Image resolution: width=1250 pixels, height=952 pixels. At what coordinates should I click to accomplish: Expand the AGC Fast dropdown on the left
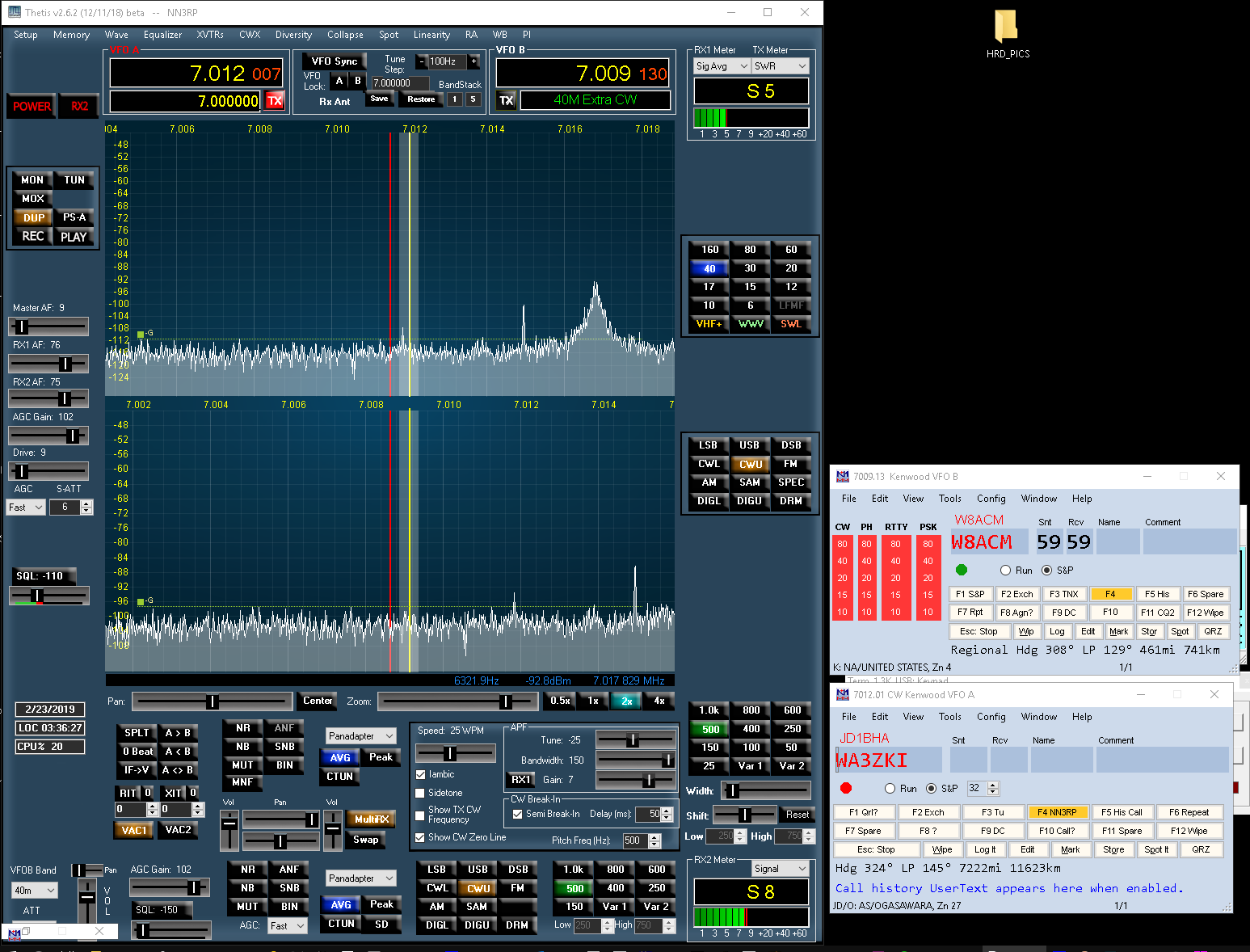[25, 508]
